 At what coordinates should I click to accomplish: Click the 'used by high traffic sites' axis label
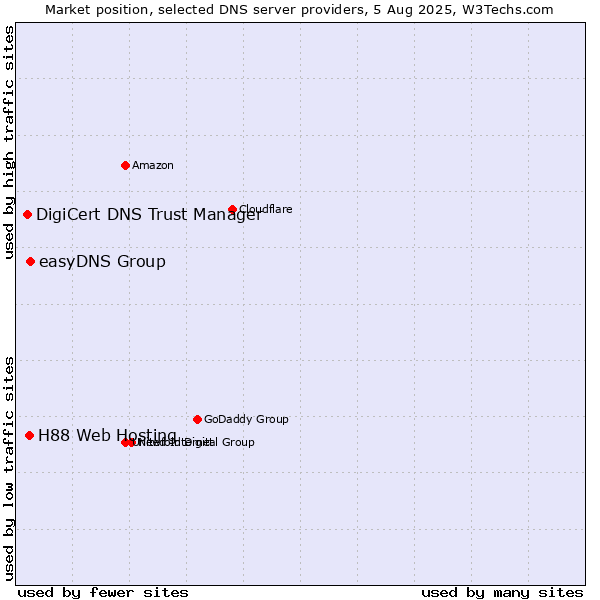[9, 142]
